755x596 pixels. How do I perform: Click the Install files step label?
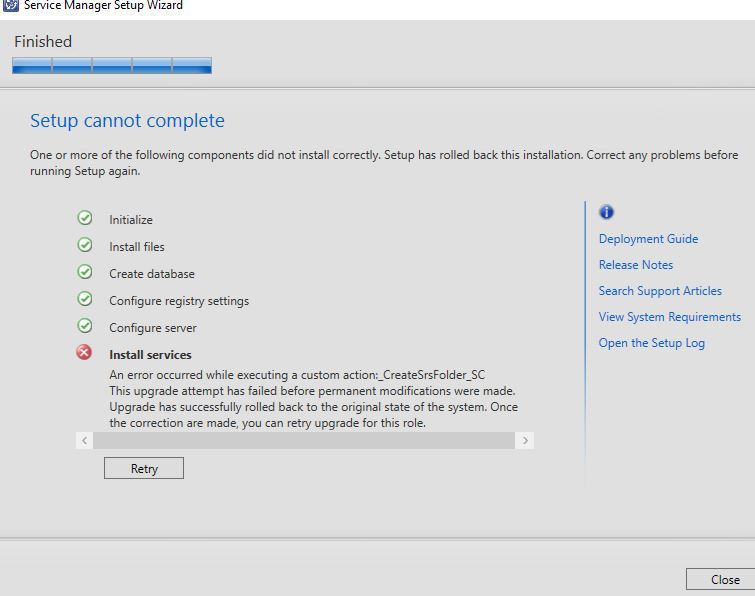[137, 247]
